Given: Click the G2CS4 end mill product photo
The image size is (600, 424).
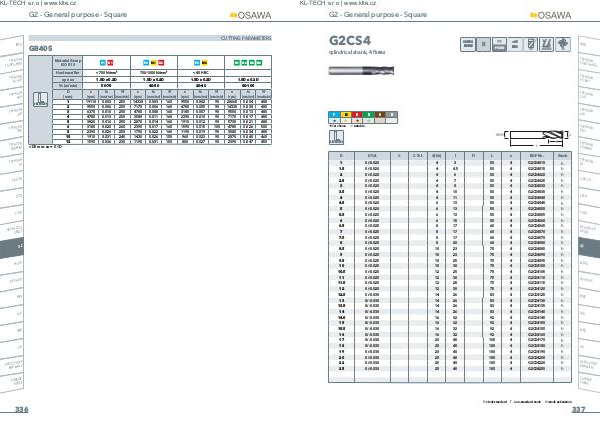Looking at the screenshot, I should pyautogui.click(x=361, y=70).
